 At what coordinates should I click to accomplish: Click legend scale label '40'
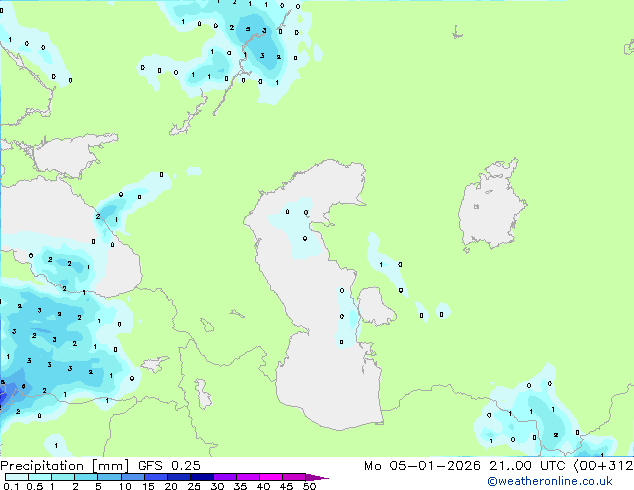pos(263,486)
